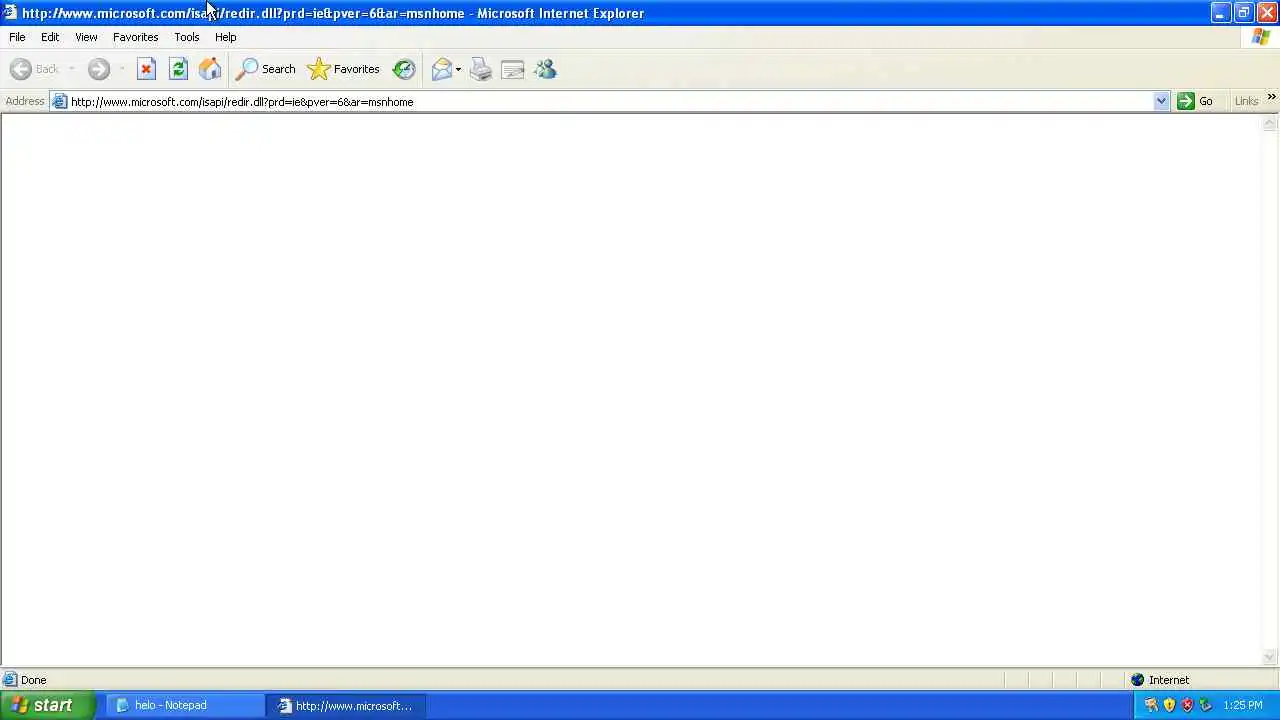Expand the Forward button history dropdown arrow

(121, 69)
